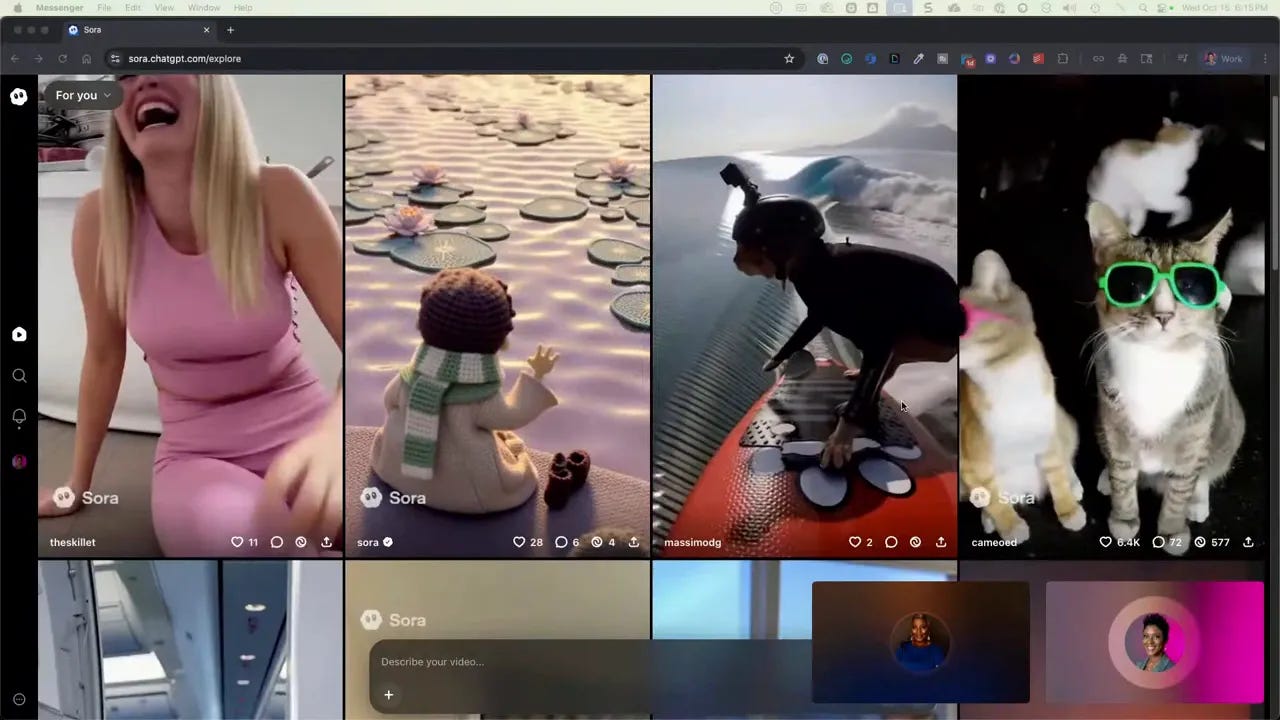The width and height of the screenshot is (1280, 720).
Task: Open a new browser tab
Action: (x=230, y=30)
